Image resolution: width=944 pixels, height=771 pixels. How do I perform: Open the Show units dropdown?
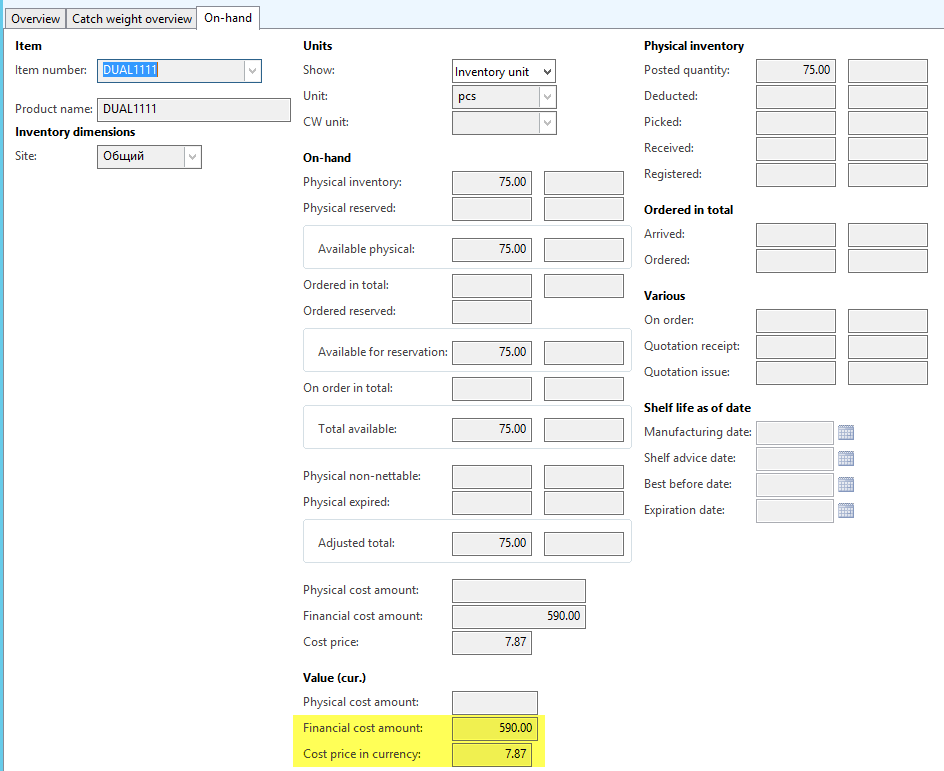[x=546, y=72]
